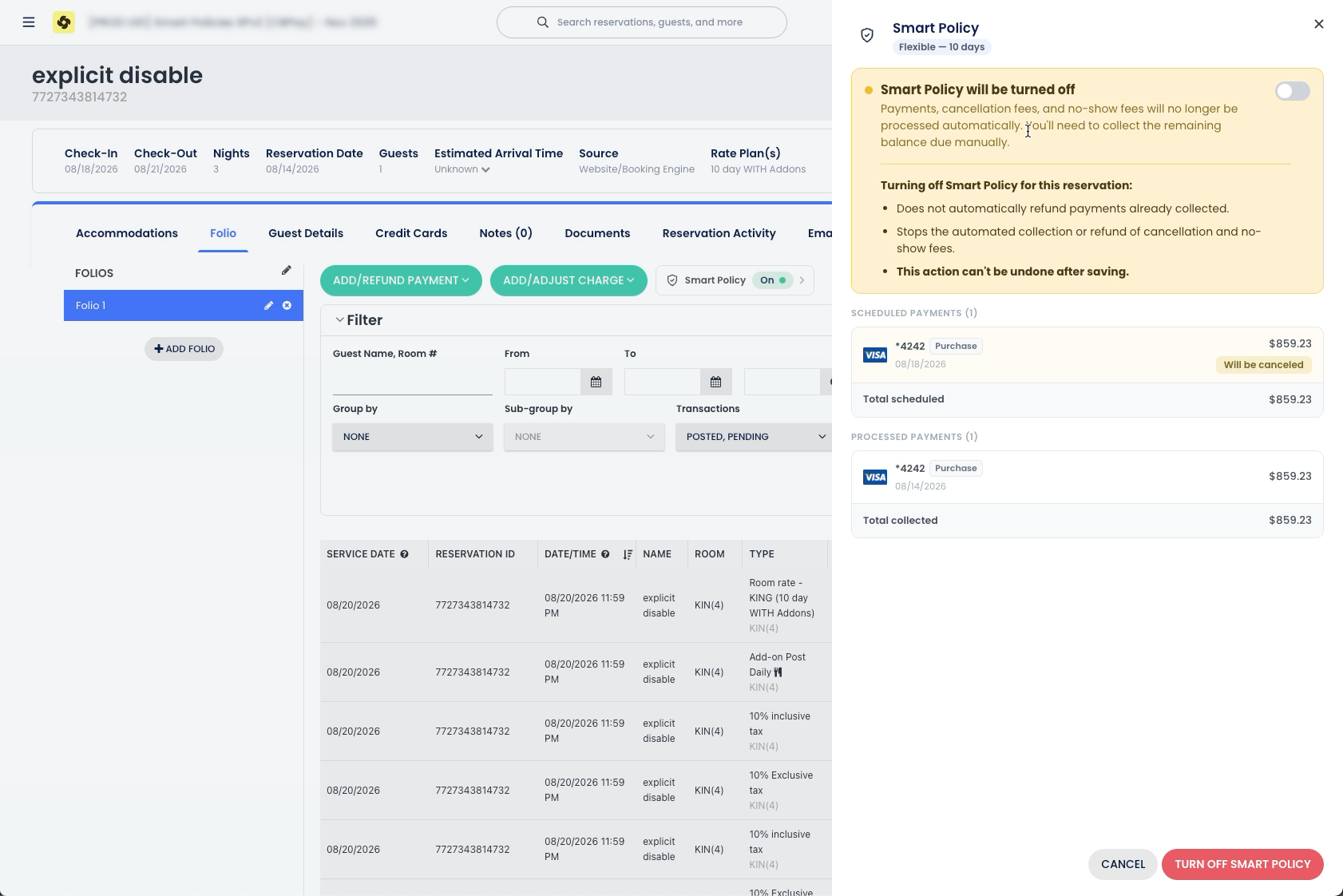Open the To date calendar picker
The height and width of the screenshot is (896, 1343).
pyautogui.click(x=715, y=382)
